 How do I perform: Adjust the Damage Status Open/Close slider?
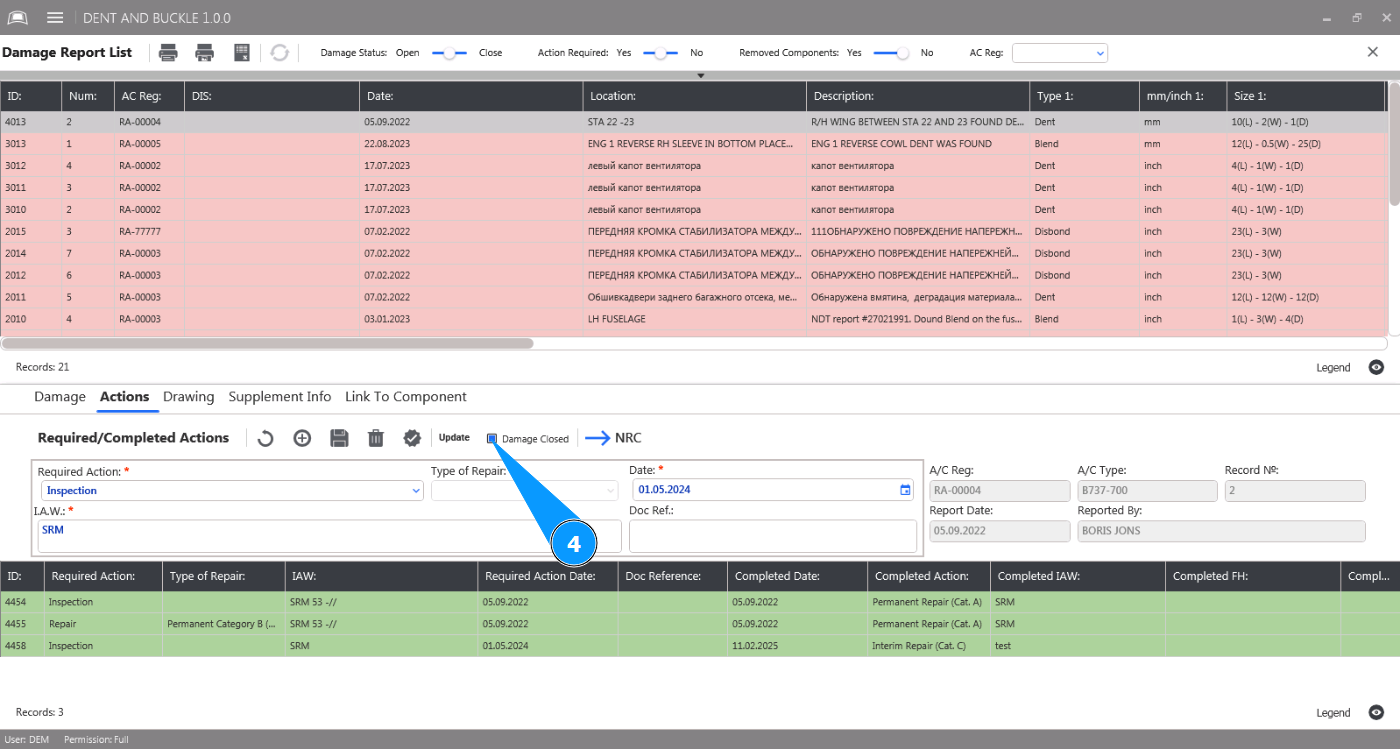click(x=449, y=53)
